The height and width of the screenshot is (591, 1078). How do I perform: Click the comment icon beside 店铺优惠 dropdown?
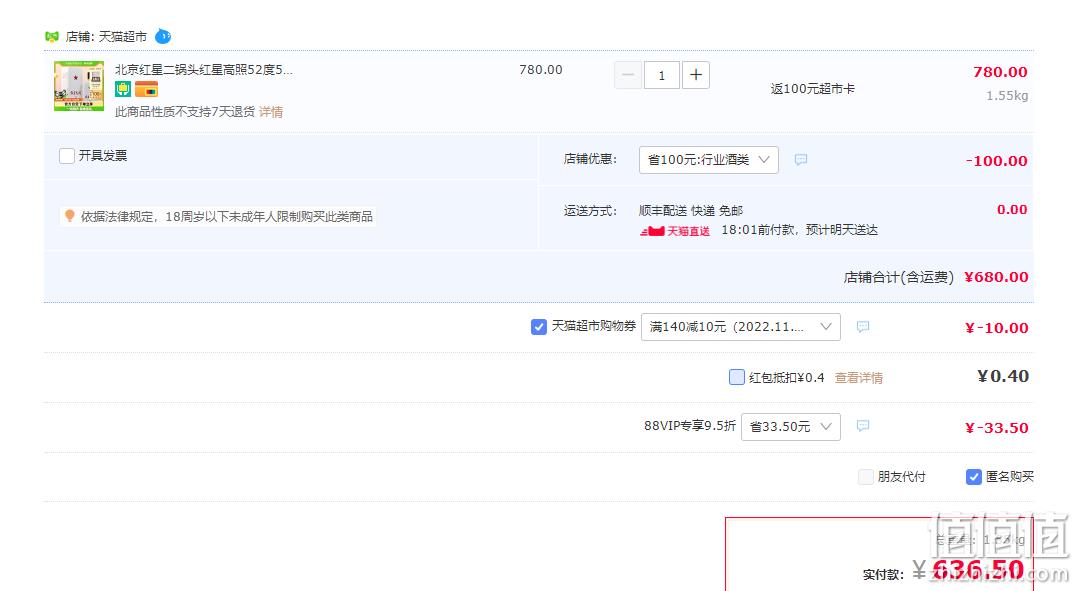click(x=801, y=159)
